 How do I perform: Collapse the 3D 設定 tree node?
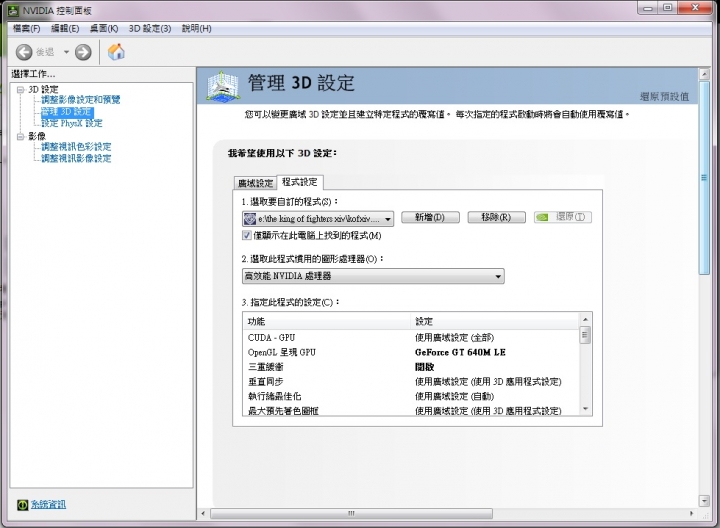[20, 90]
